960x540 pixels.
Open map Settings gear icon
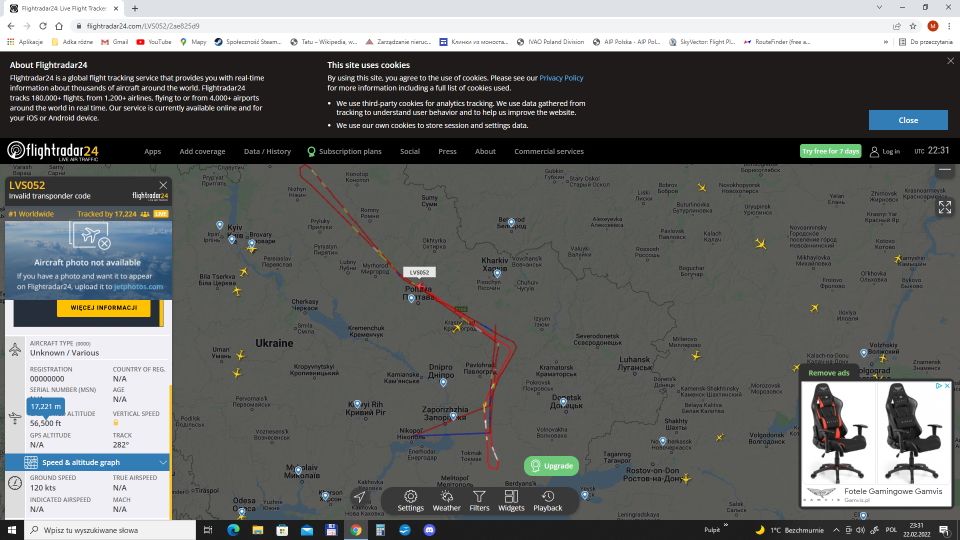(410, 497)
